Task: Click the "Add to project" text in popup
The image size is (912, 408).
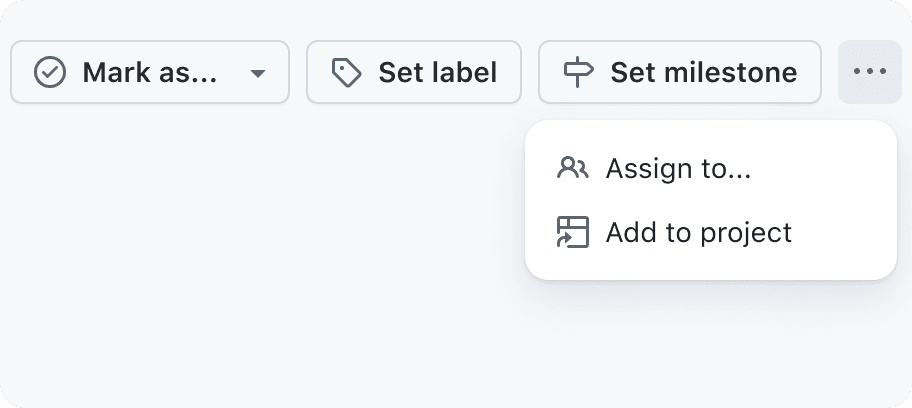Action: pos(699,233)
